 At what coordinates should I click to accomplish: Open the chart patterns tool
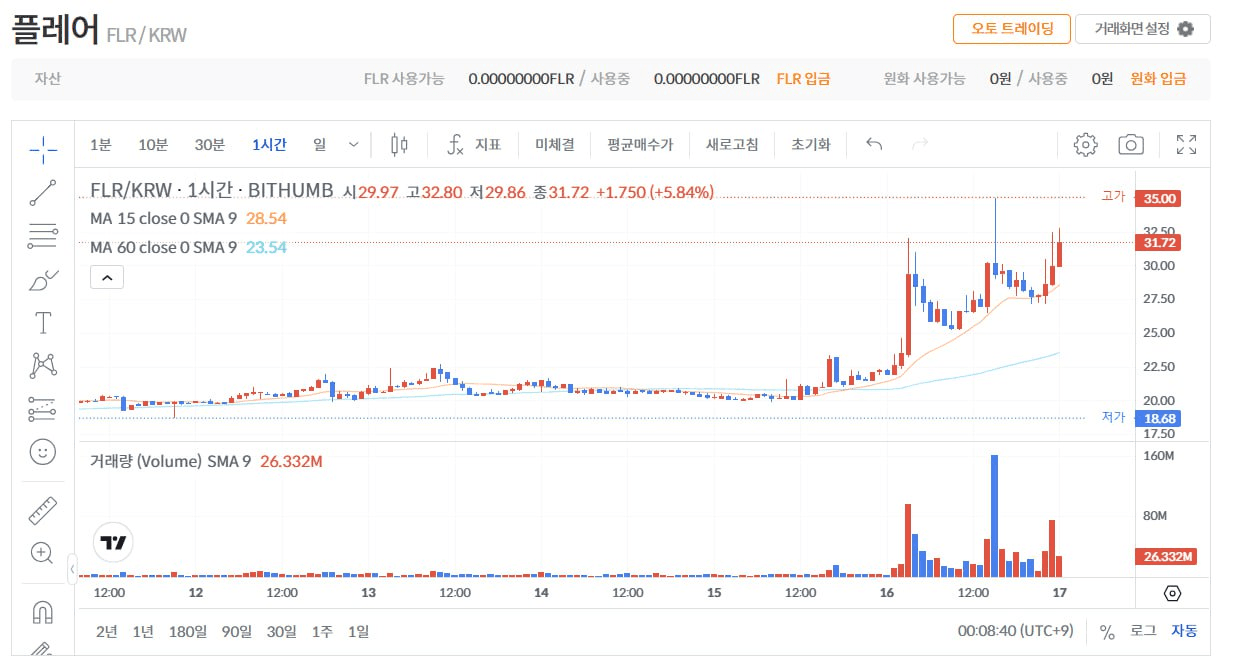(x=43, y=365)
